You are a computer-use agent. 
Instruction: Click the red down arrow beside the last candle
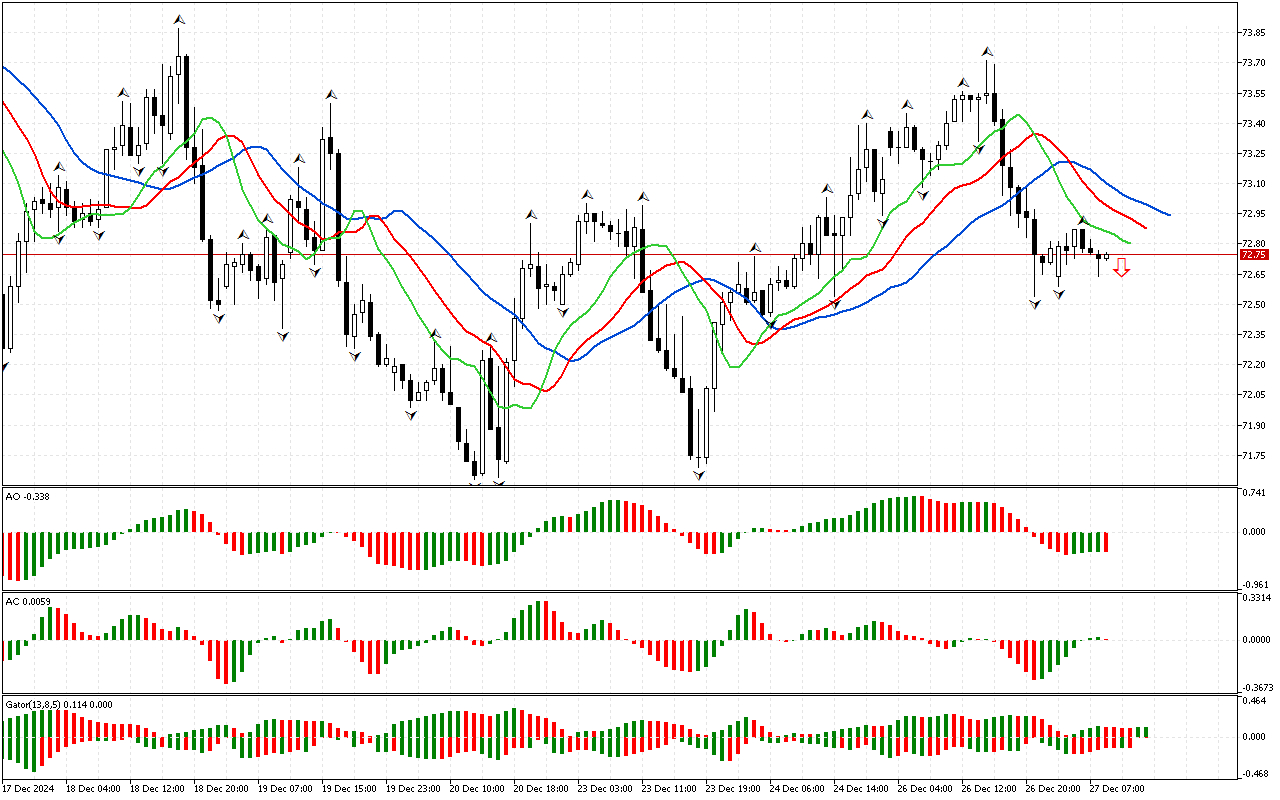click(x=1122, y=267)
